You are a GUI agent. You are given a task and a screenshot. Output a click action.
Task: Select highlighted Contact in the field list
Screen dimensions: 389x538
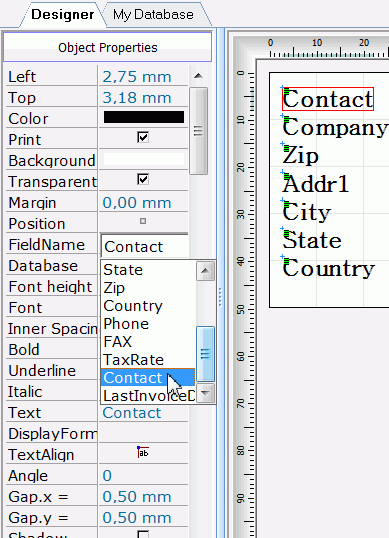coord(148,377)
